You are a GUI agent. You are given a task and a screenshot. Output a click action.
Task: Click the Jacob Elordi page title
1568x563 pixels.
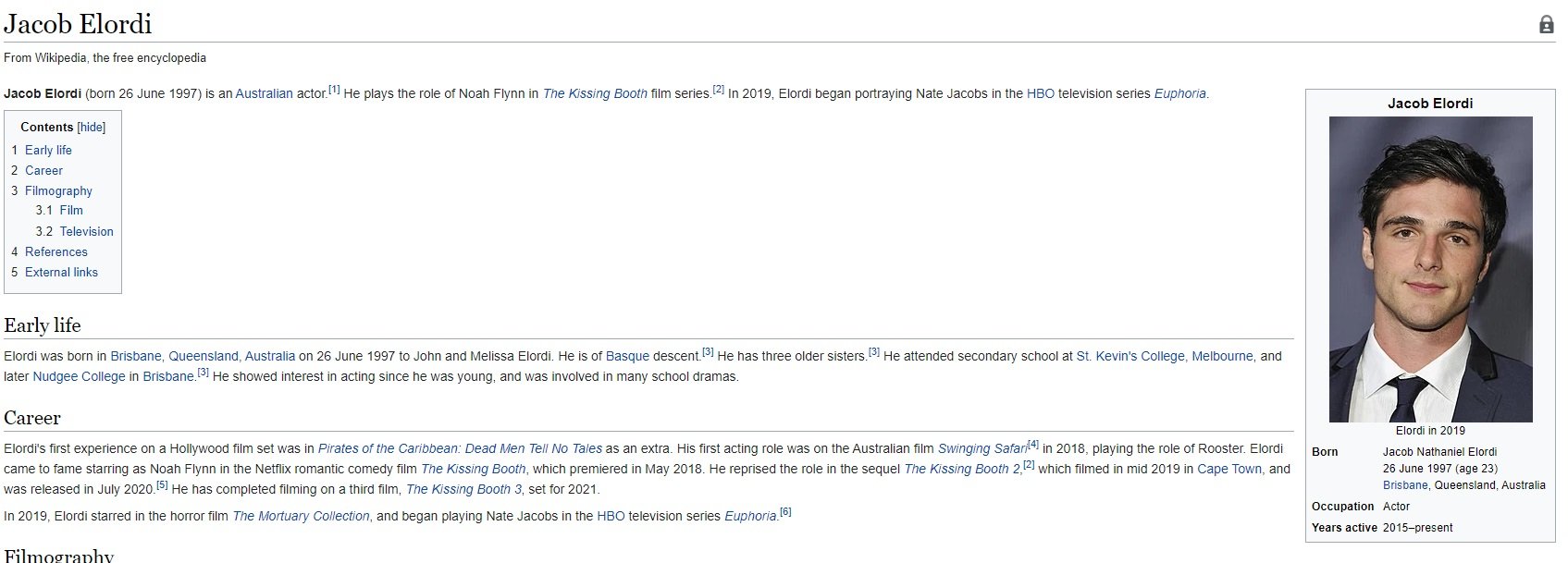click(78, 23)
